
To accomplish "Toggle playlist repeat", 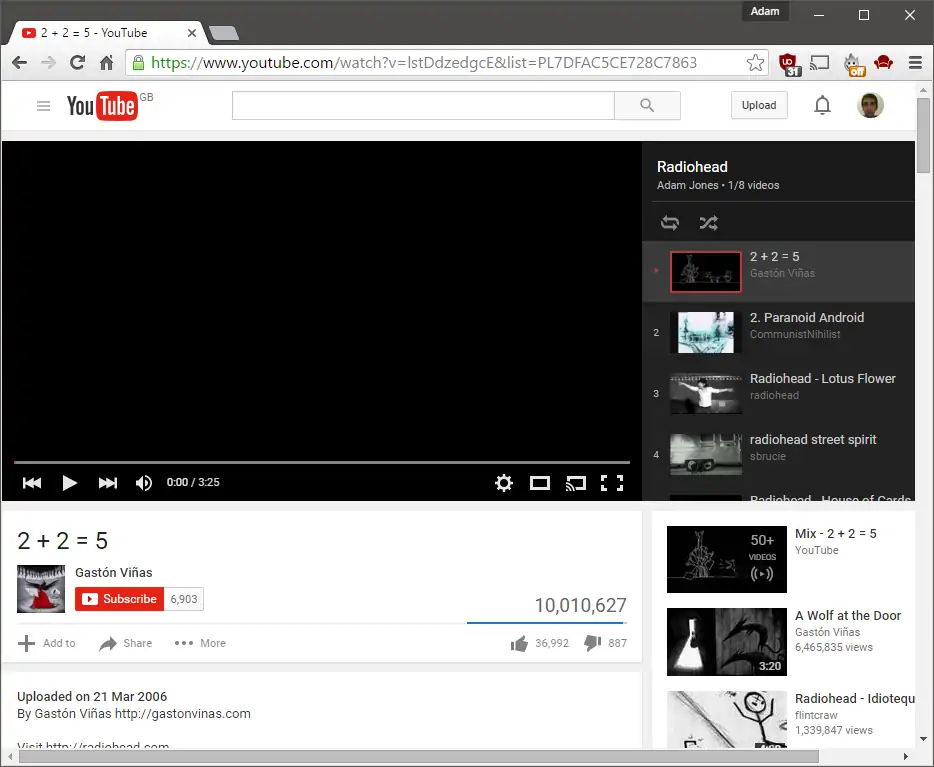I will (x=670, y=223).
